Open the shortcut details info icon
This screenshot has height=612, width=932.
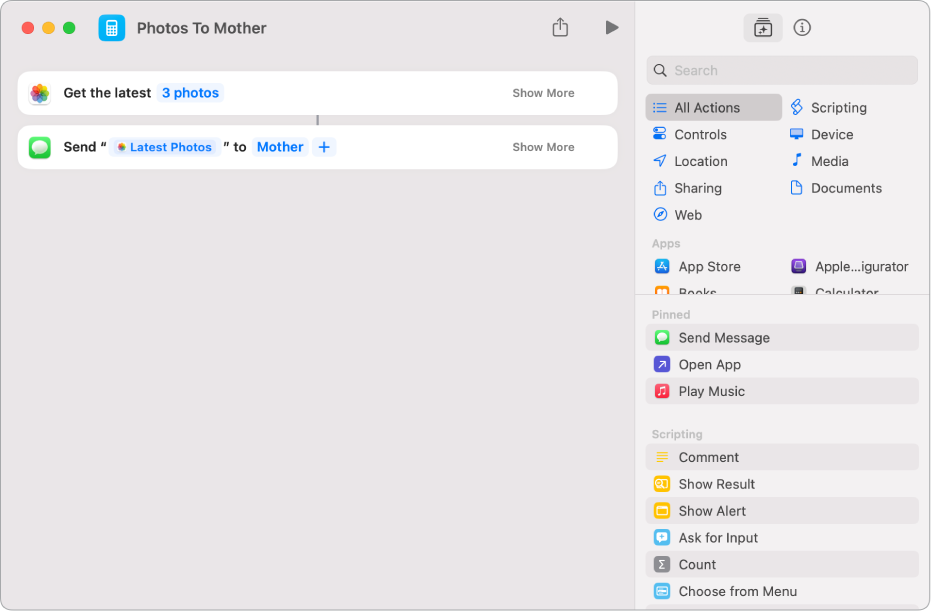(x=802, y=28)
